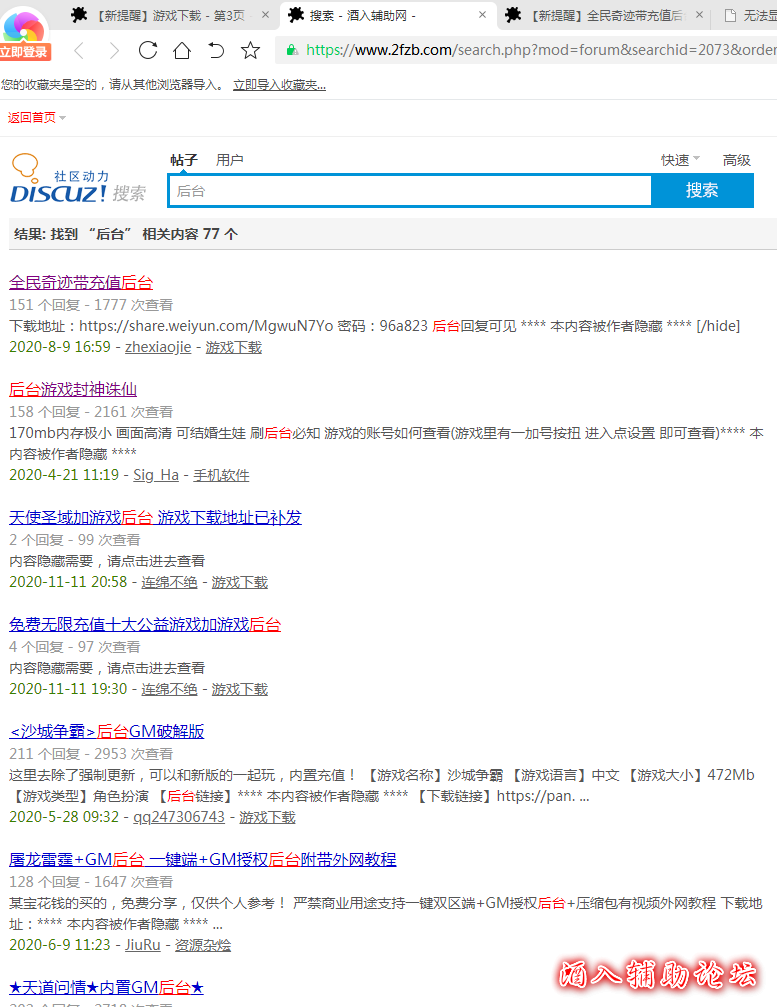Click the browser forward arrow
The height and width of the screenshot is (1007, 777).
tap(114, 51)
